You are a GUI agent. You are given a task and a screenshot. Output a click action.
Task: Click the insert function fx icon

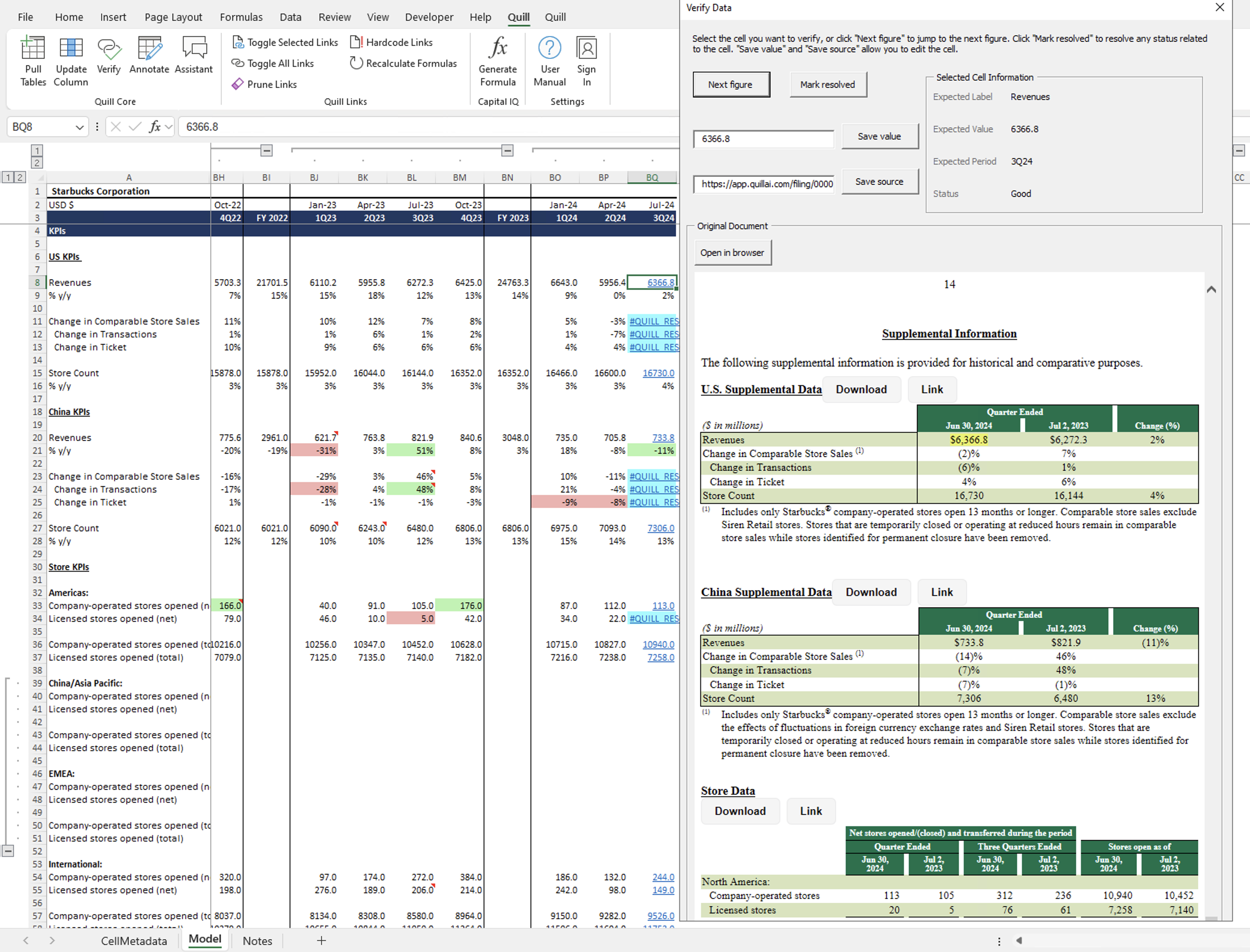pos(154,127)
